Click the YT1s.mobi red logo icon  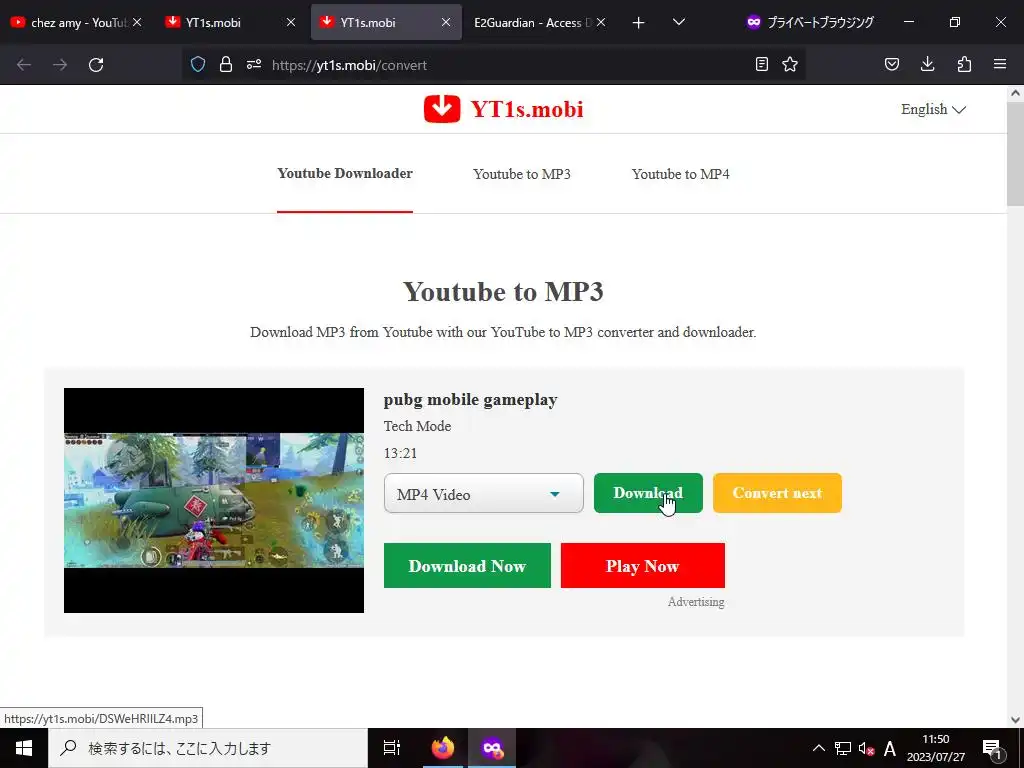click(x=442, y=109)
